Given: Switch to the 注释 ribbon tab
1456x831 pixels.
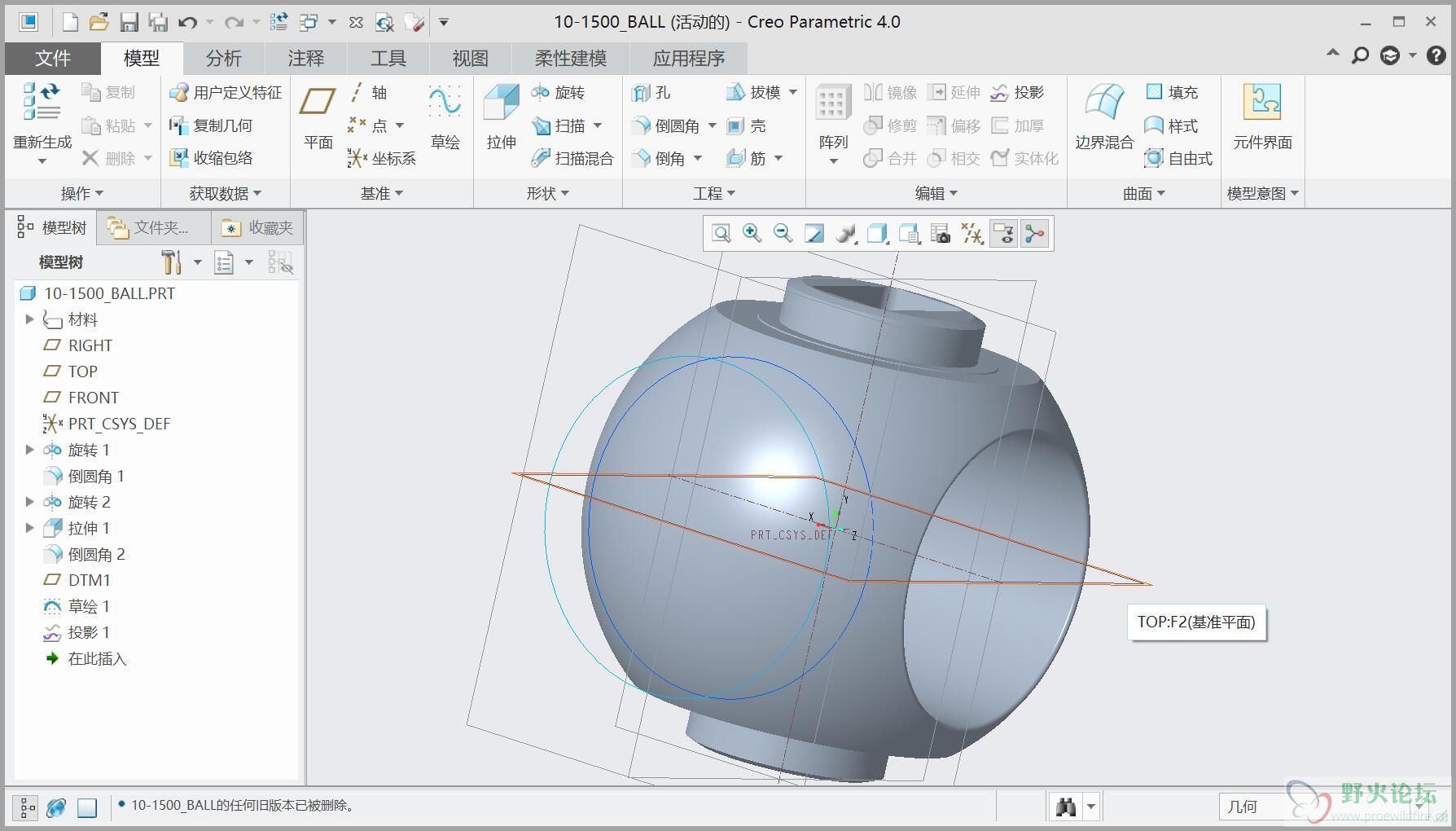Looking at the screenshot, I should 305,59.
